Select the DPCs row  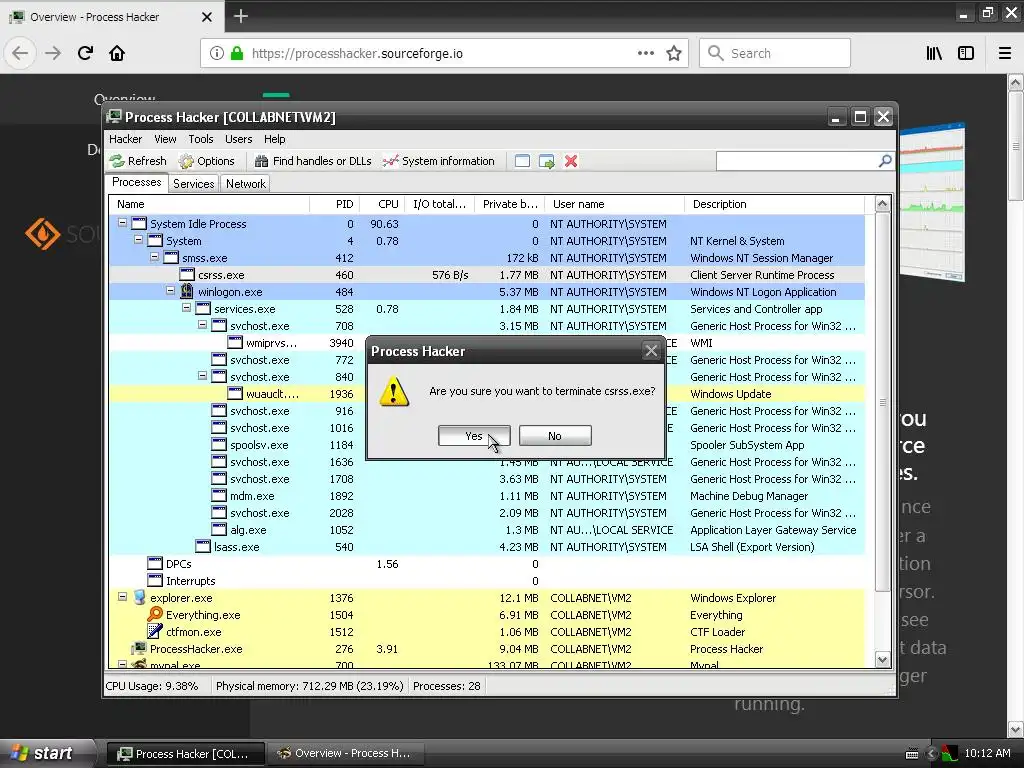point(487,564)
